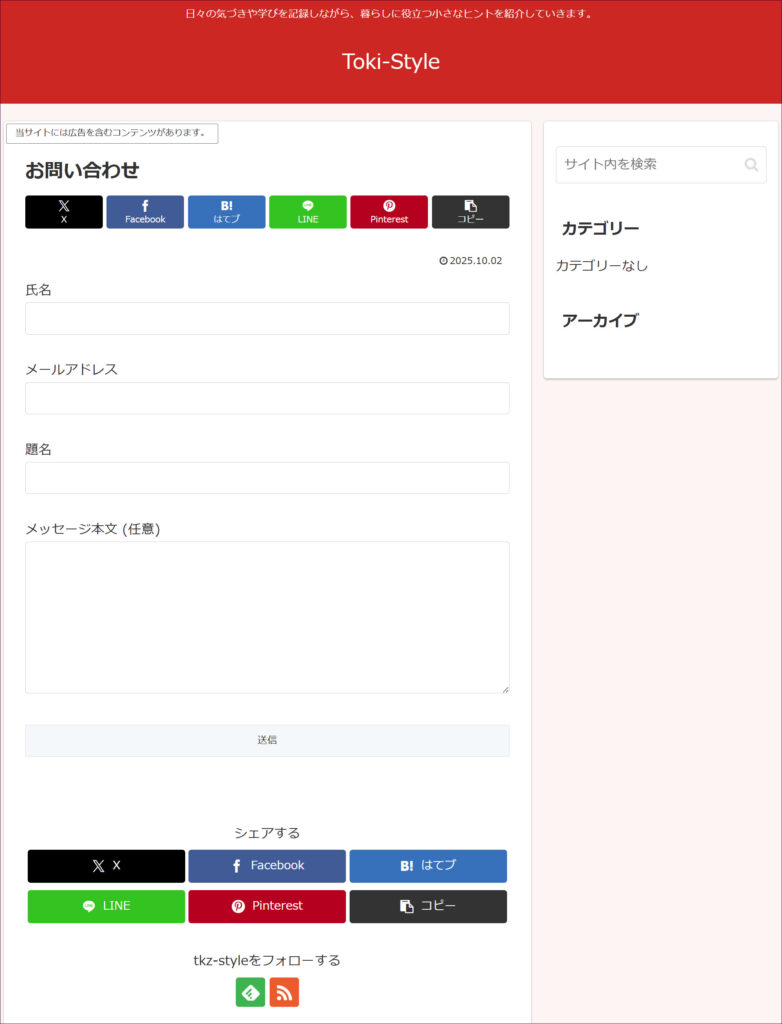
Task: Open the Toki-Style site title link
Action: 391,61
